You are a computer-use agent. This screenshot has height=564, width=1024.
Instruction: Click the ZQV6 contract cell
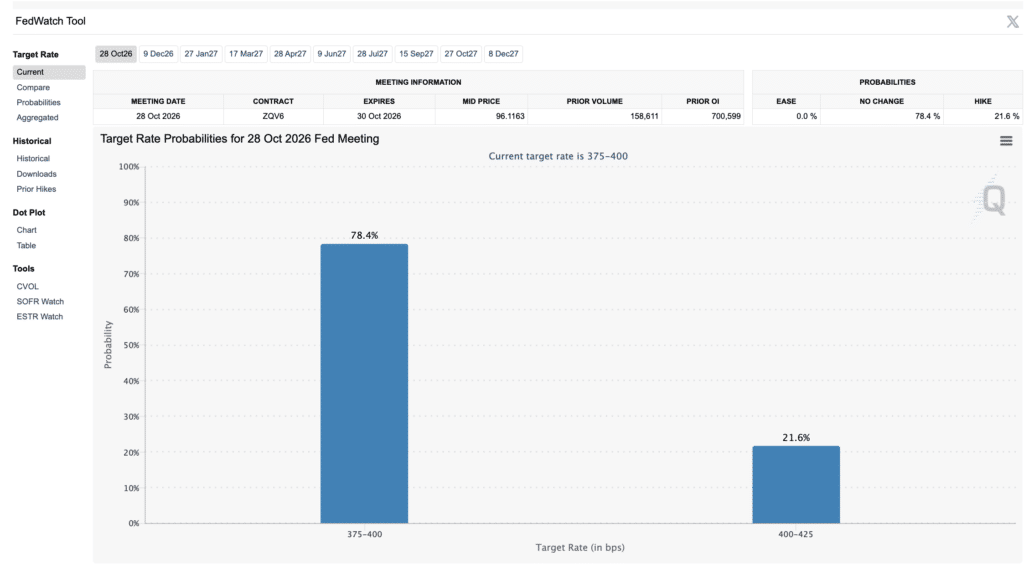pos(273,116)
